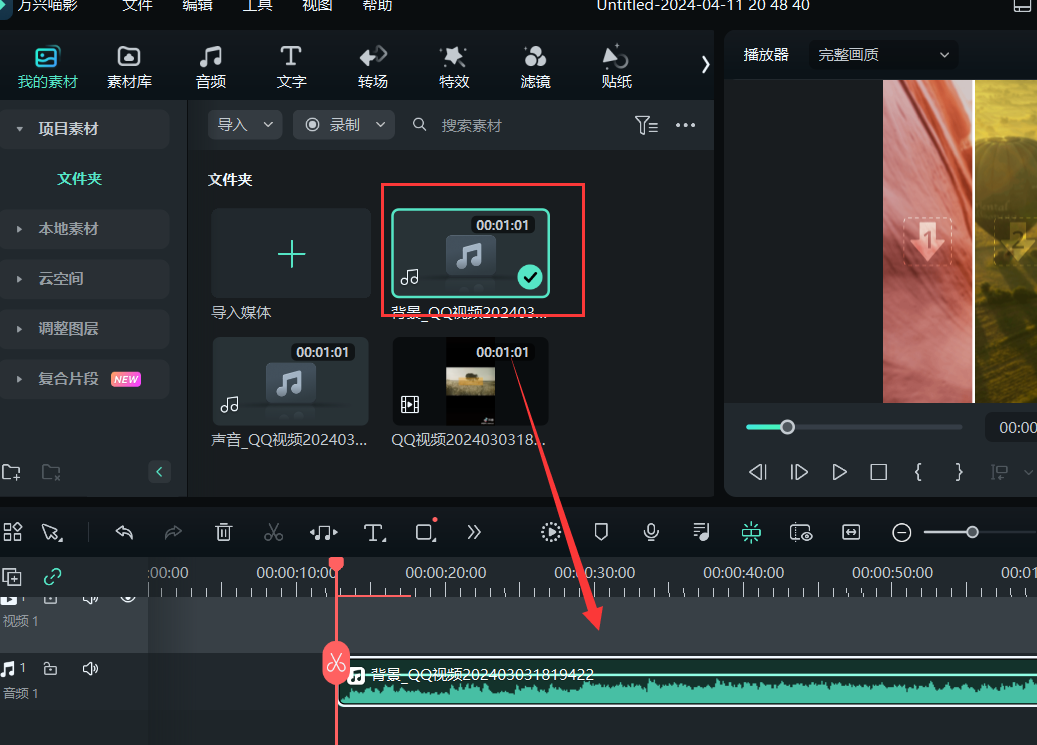This screenshot has height=745, width=1037.
Task: Select the QQ视频 landscape video thumbnail
Action: click(x=469, y=381)
